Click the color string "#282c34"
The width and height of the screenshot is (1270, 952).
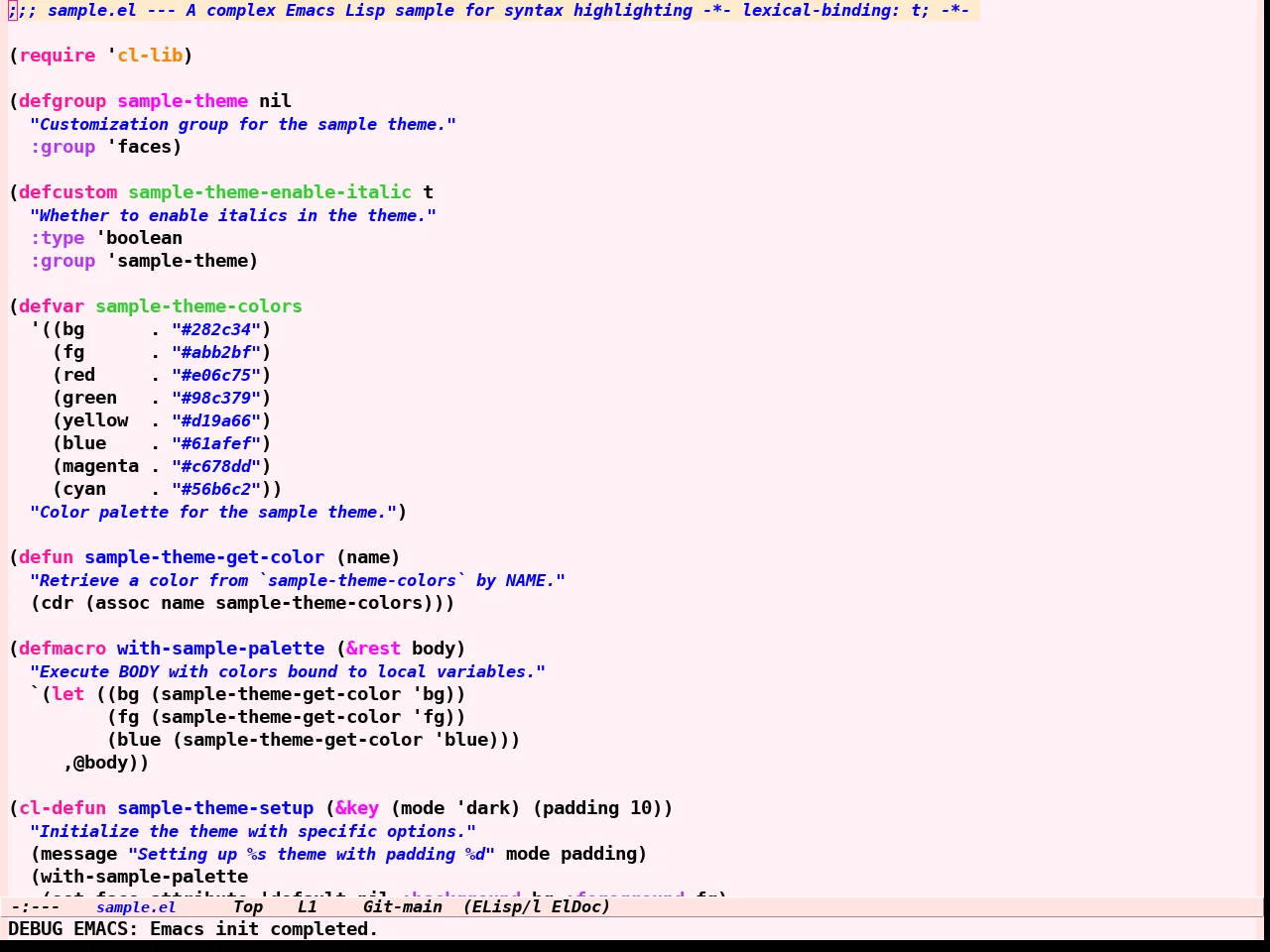click(x=215, y=329)
